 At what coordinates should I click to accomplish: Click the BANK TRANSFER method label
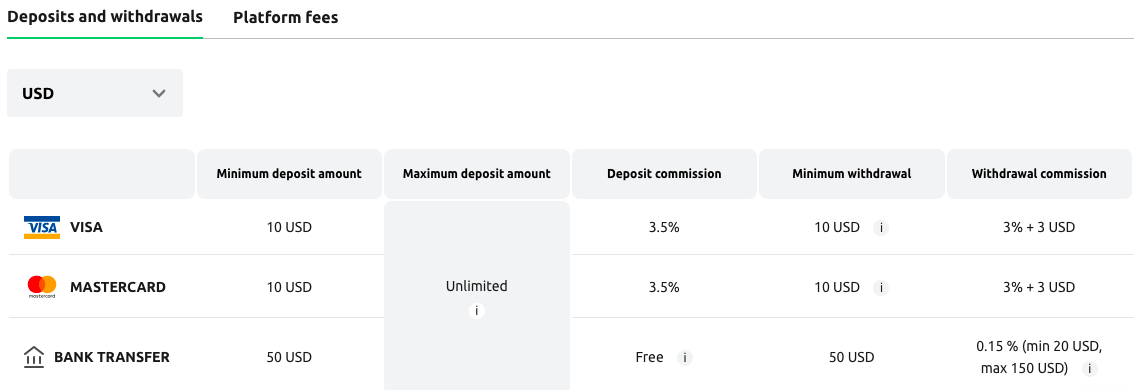pyautogui.click(x=111, y=357)
